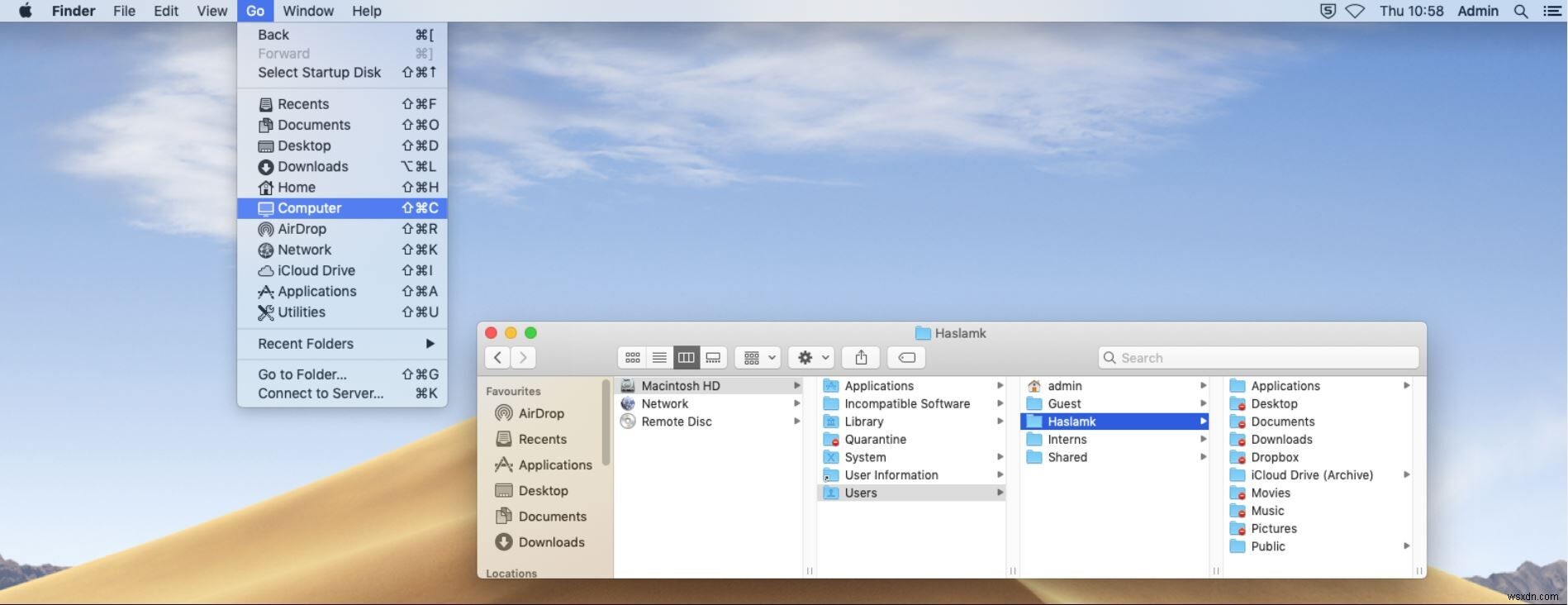The width and height of the screenshot is (1568, 605).
Task: Open the Notification Centre menu bar icon
Action: click(1551, 12)
